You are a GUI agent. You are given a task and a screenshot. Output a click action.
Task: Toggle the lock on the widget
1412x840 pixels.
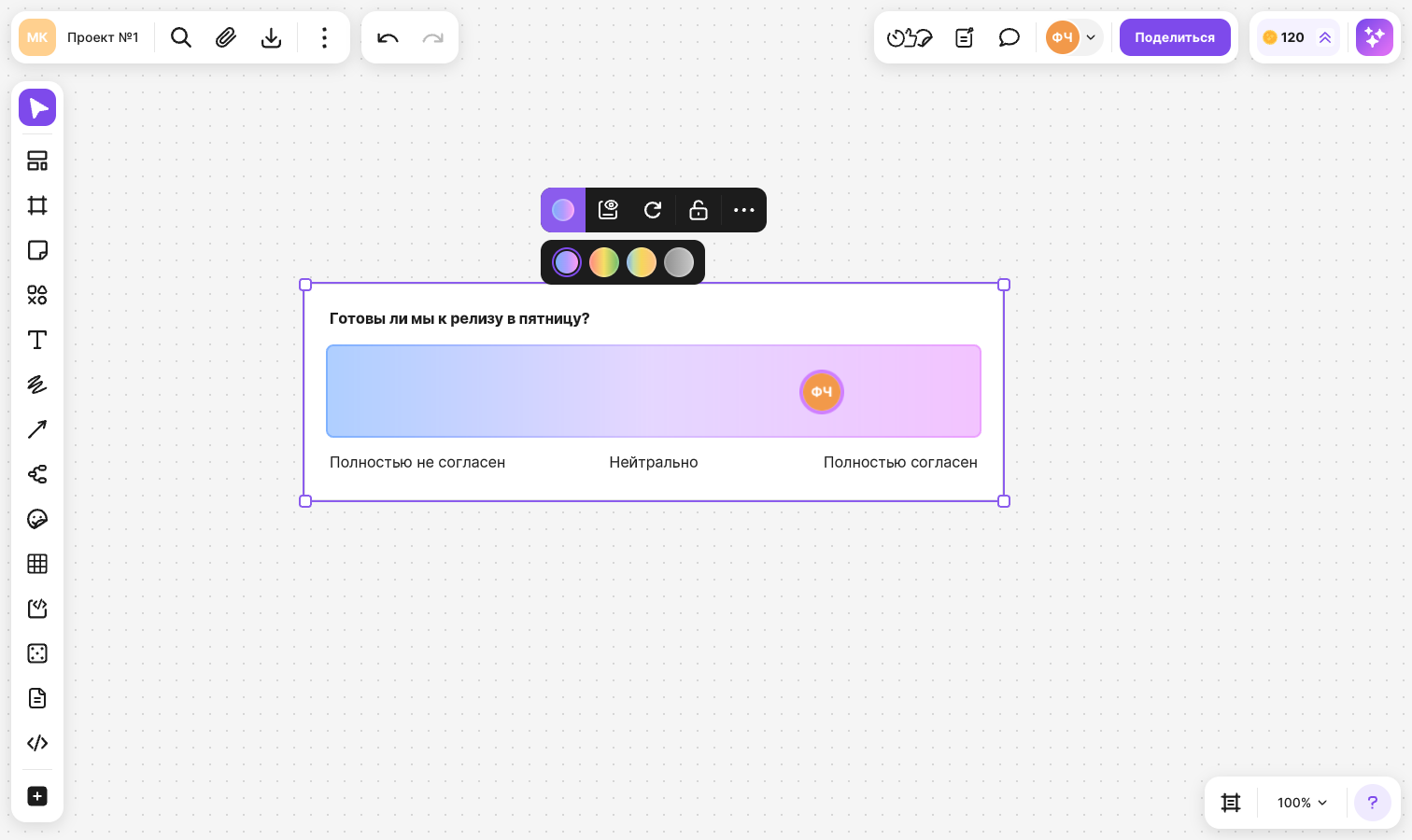point(699,210)
